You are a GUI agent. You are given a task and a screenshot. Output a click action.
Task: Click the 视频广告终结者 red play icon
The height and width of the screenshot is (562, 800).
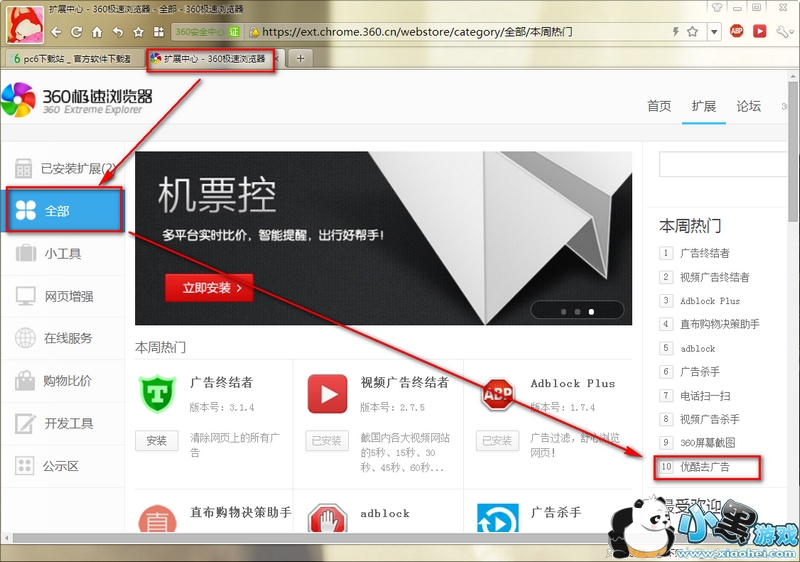pyautogui.click(x=328, y=393)
